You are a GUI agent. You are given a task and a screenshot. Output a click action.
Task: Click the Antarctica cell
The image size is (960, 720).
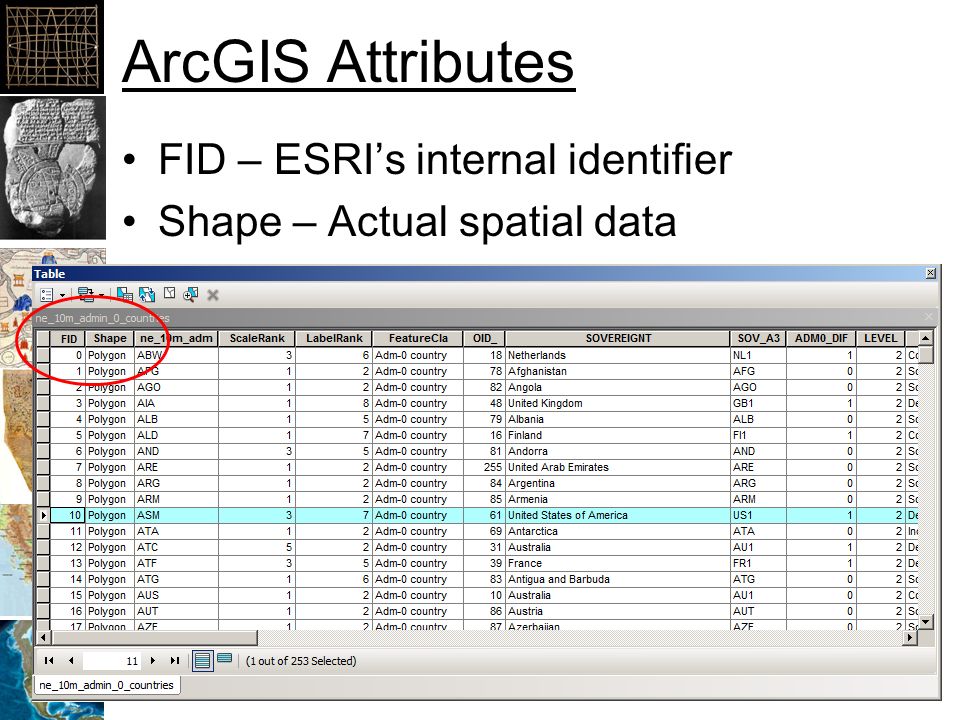[617, 531]
